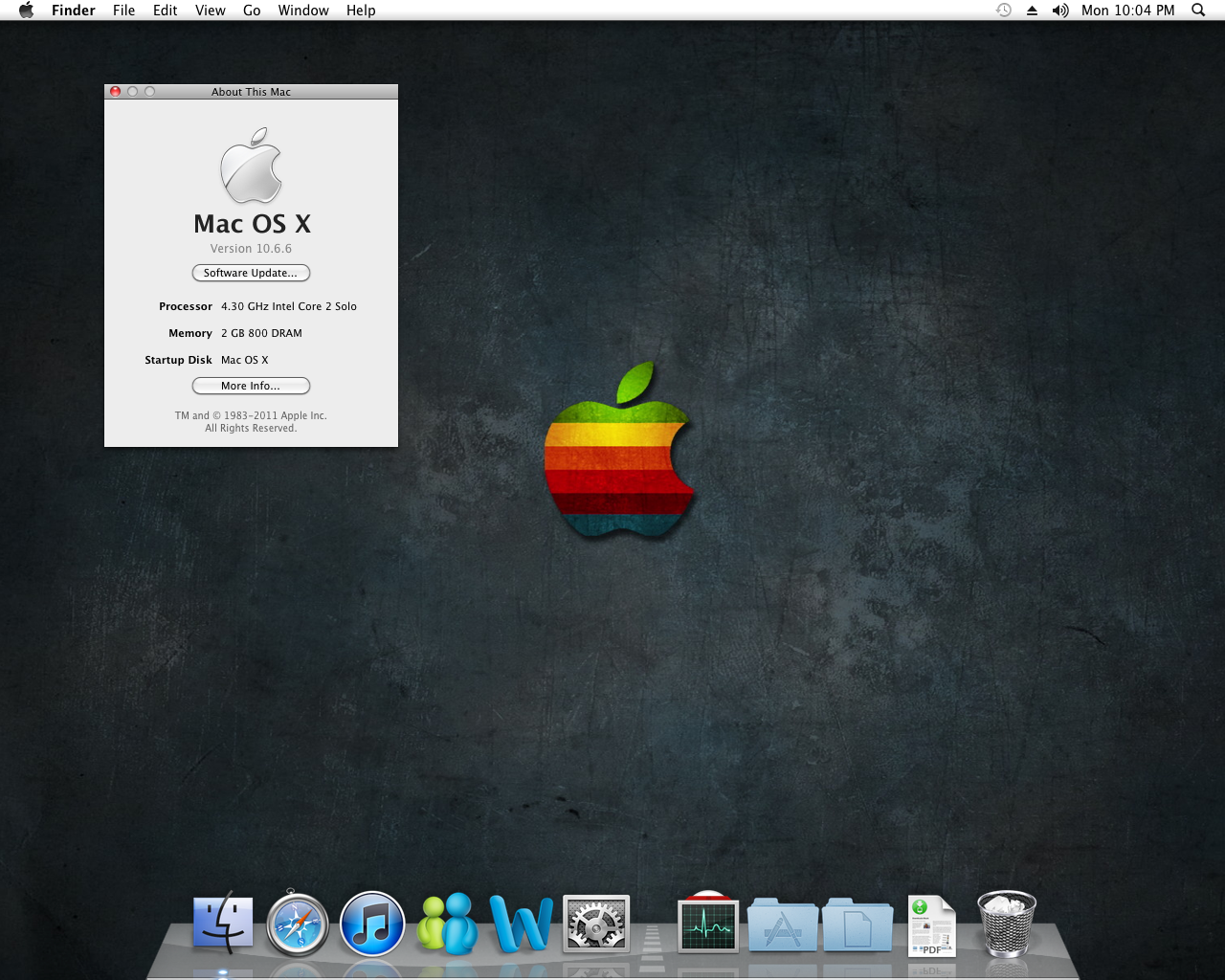Image resolution: width=1225 pixels, height=980 pixels.
Task: Open the Documents folder stack
Action: [857, 924]
